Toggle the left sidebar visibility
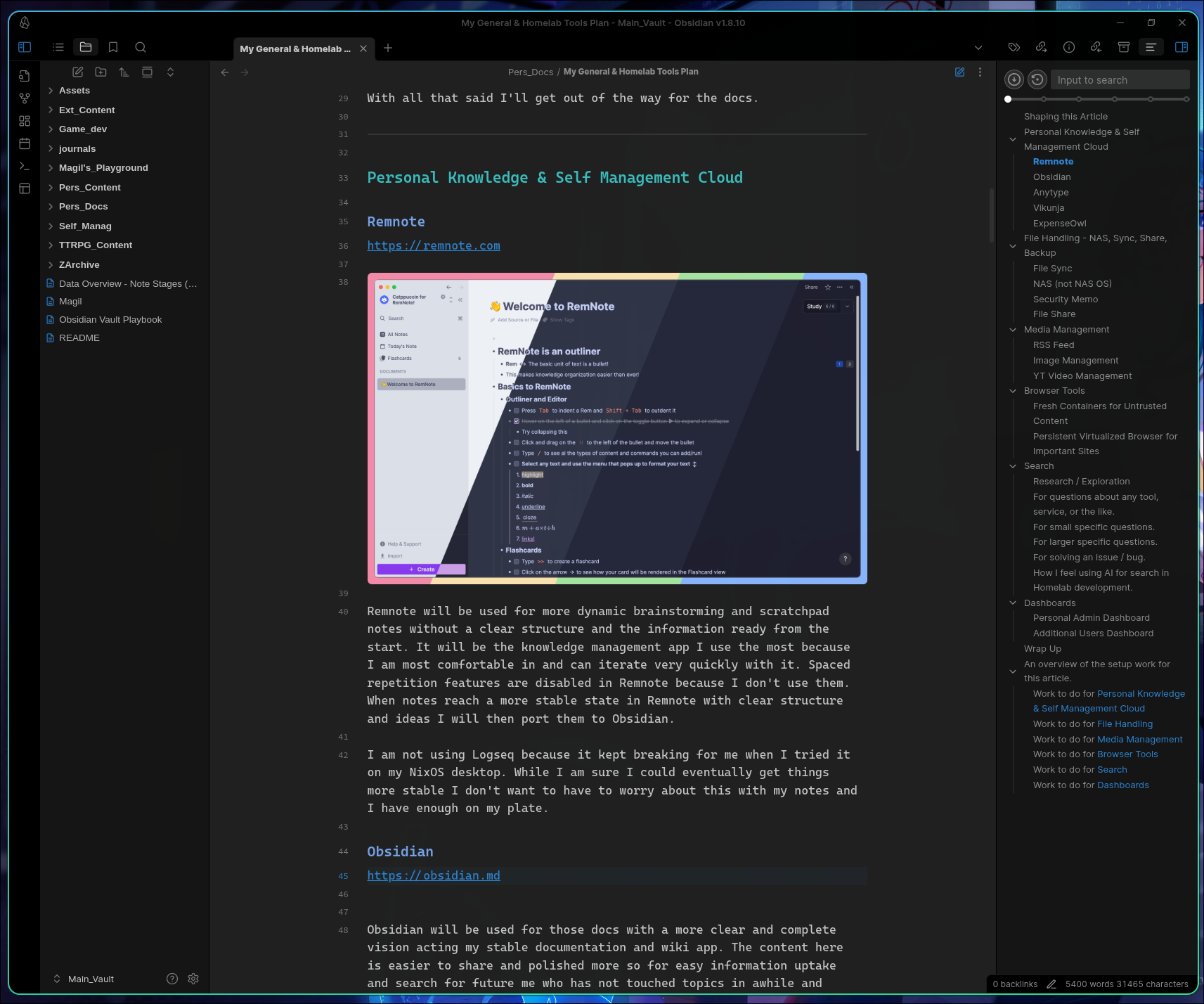The image size is (1204, 1004). click(25, 47)
